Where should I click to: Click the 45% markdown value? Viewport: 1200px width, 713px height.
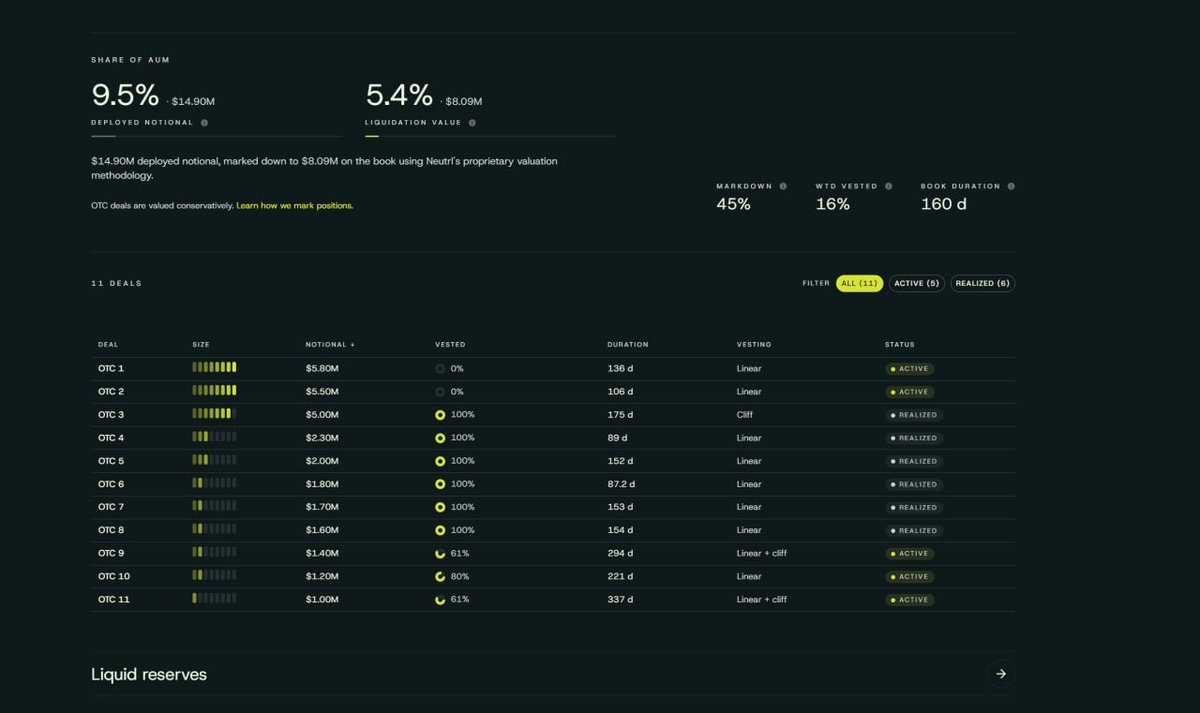coord(733,204)
